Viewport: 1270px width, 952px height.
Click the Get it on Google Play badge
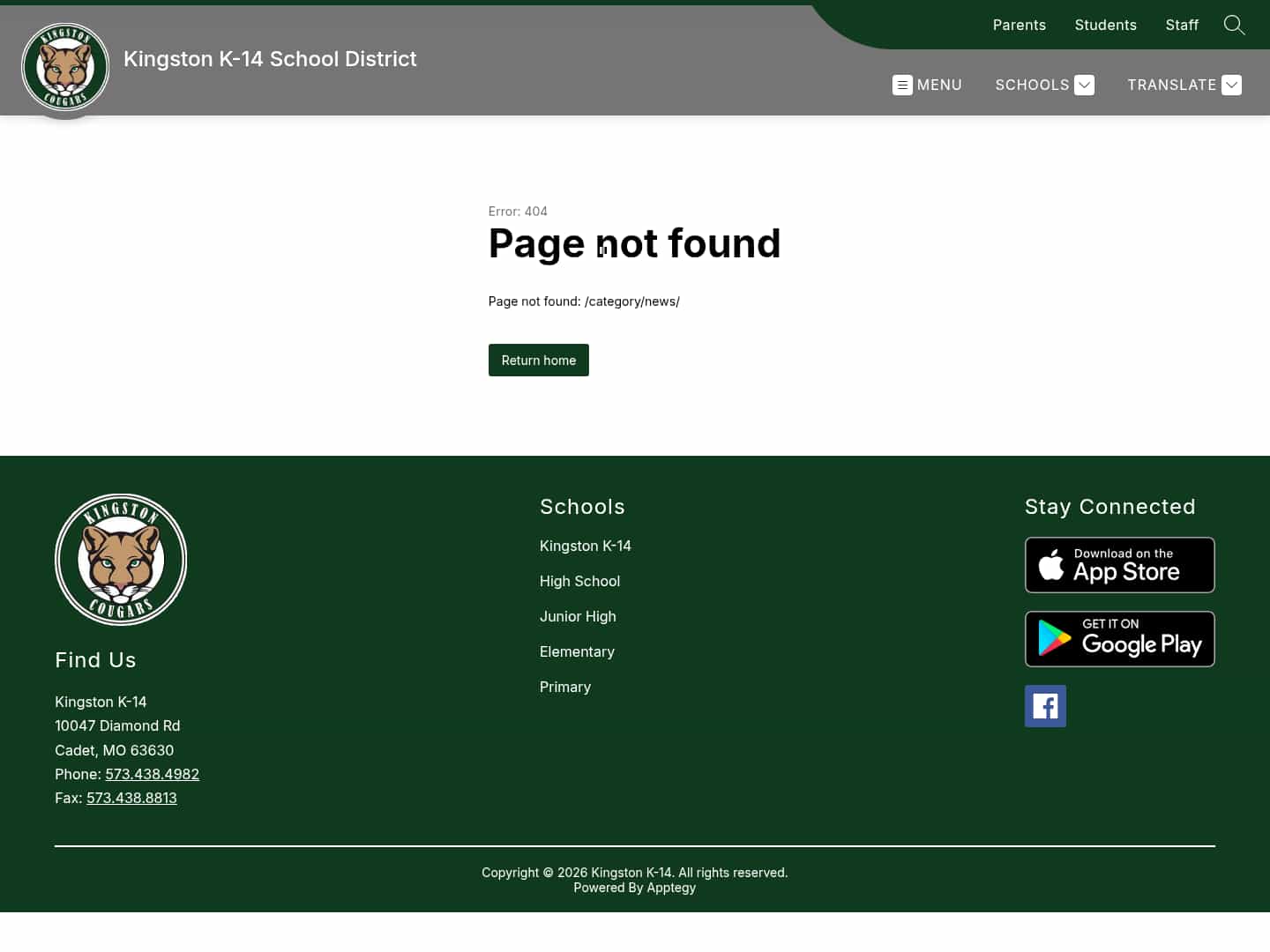(x=1119, y=638)
